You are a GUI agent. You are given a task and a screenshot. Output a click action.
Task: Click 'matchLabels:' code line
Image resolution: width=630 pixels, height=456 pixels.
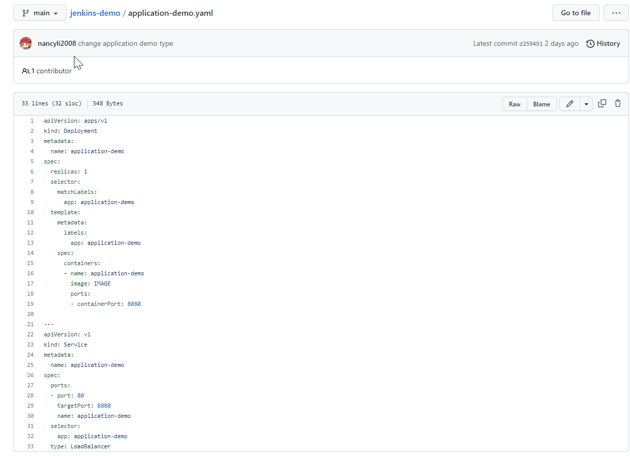click(77, 192)
